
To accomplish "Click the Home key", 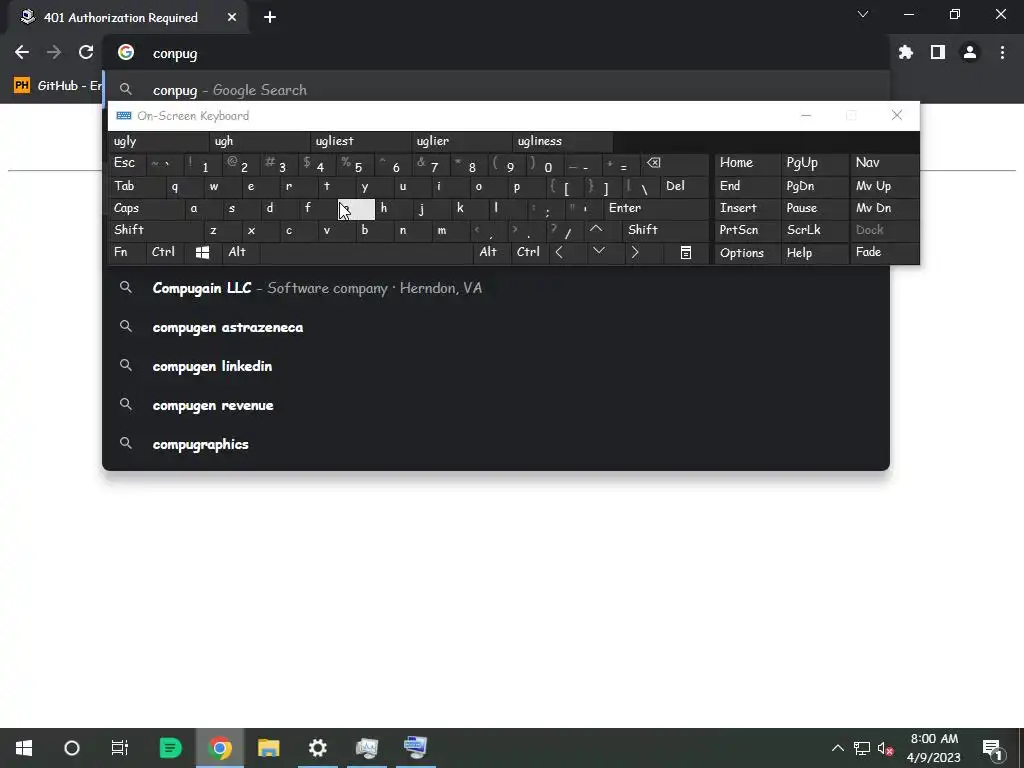I will [x=747, y=163].
